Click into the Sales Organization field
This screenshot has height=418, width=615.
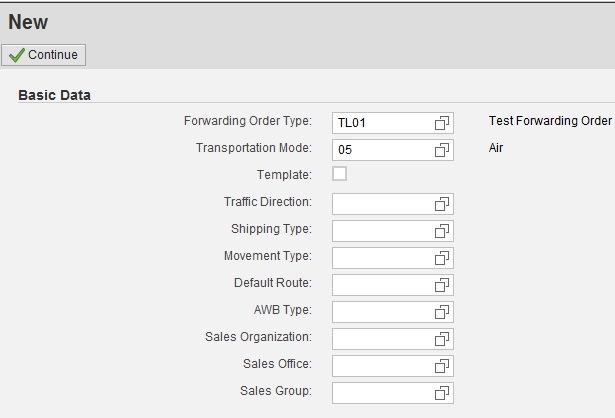(393, 340)
